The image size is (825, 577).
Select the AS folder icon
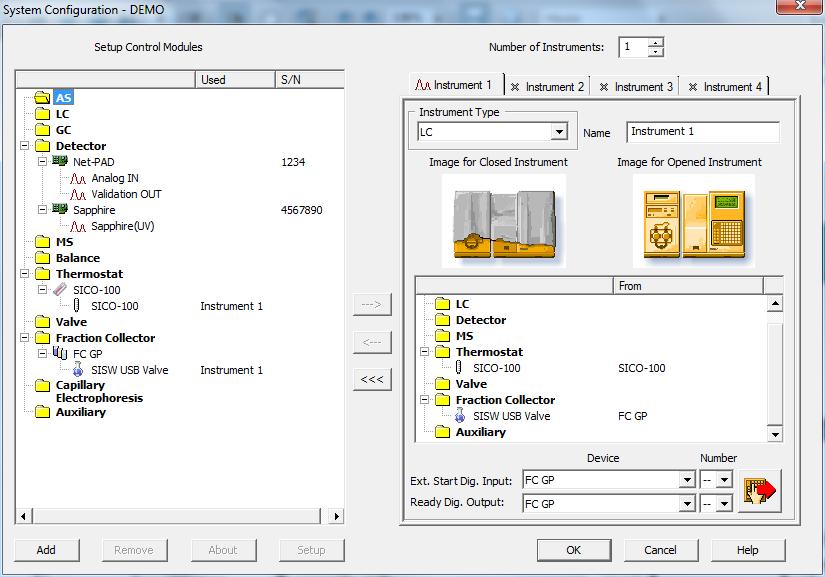click(x=42, y=97)
